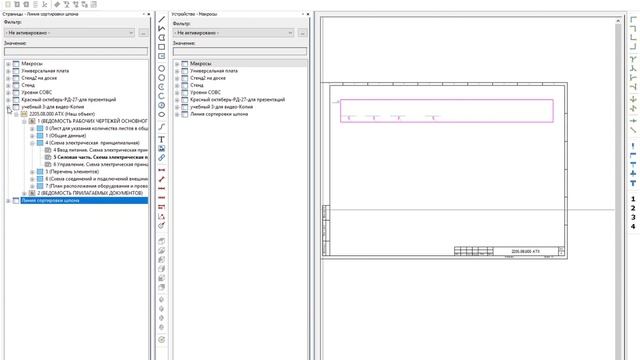Click scroll-up arrow of drawing area
This screenshot has width=640, height=360.
pos(618,20)
